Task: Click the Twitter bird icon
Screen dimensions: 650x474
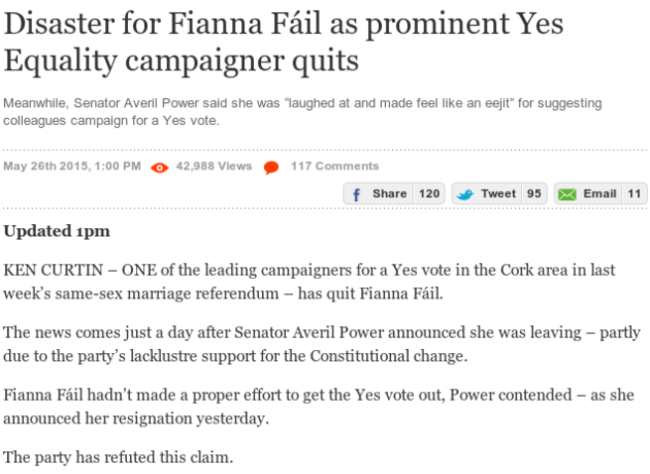Action: point(466,194)
